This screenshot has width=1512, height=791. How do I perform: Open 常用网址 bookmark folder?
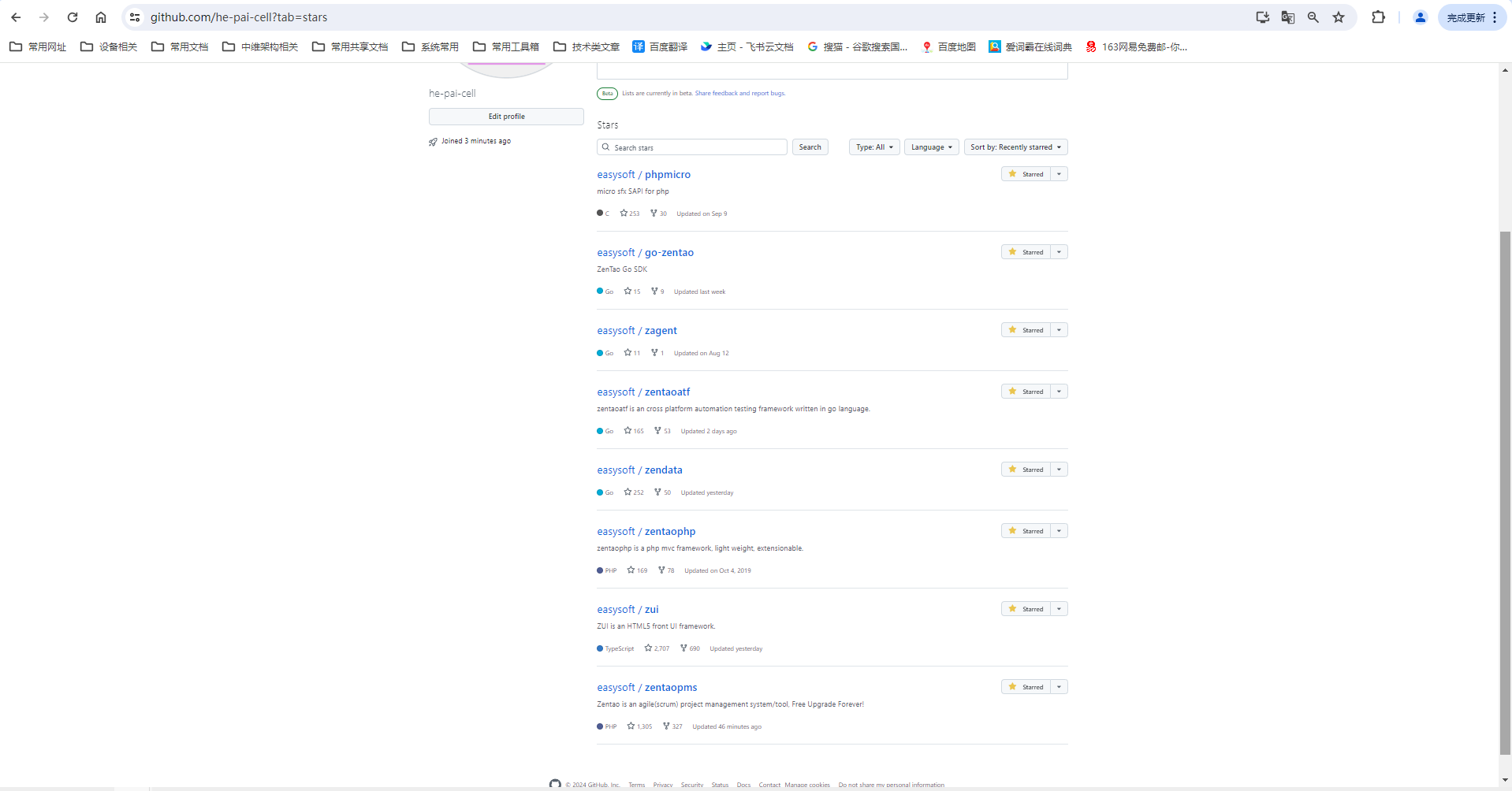(38, 46)
